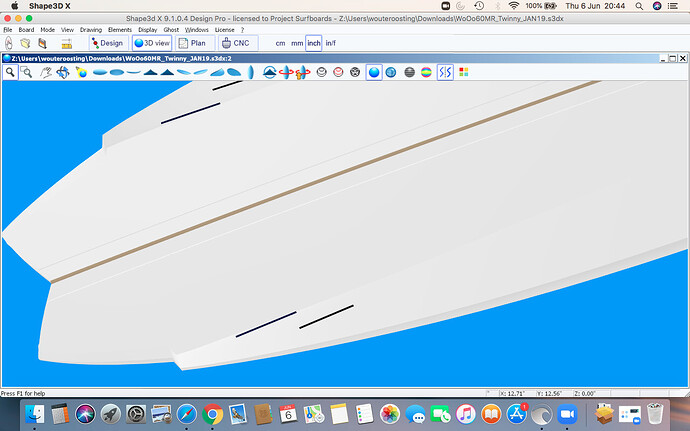The width and height of the screenshot is (690, 431).
Task: Select the rainbow sphere curvature display
Action: [x=426, y=73]
